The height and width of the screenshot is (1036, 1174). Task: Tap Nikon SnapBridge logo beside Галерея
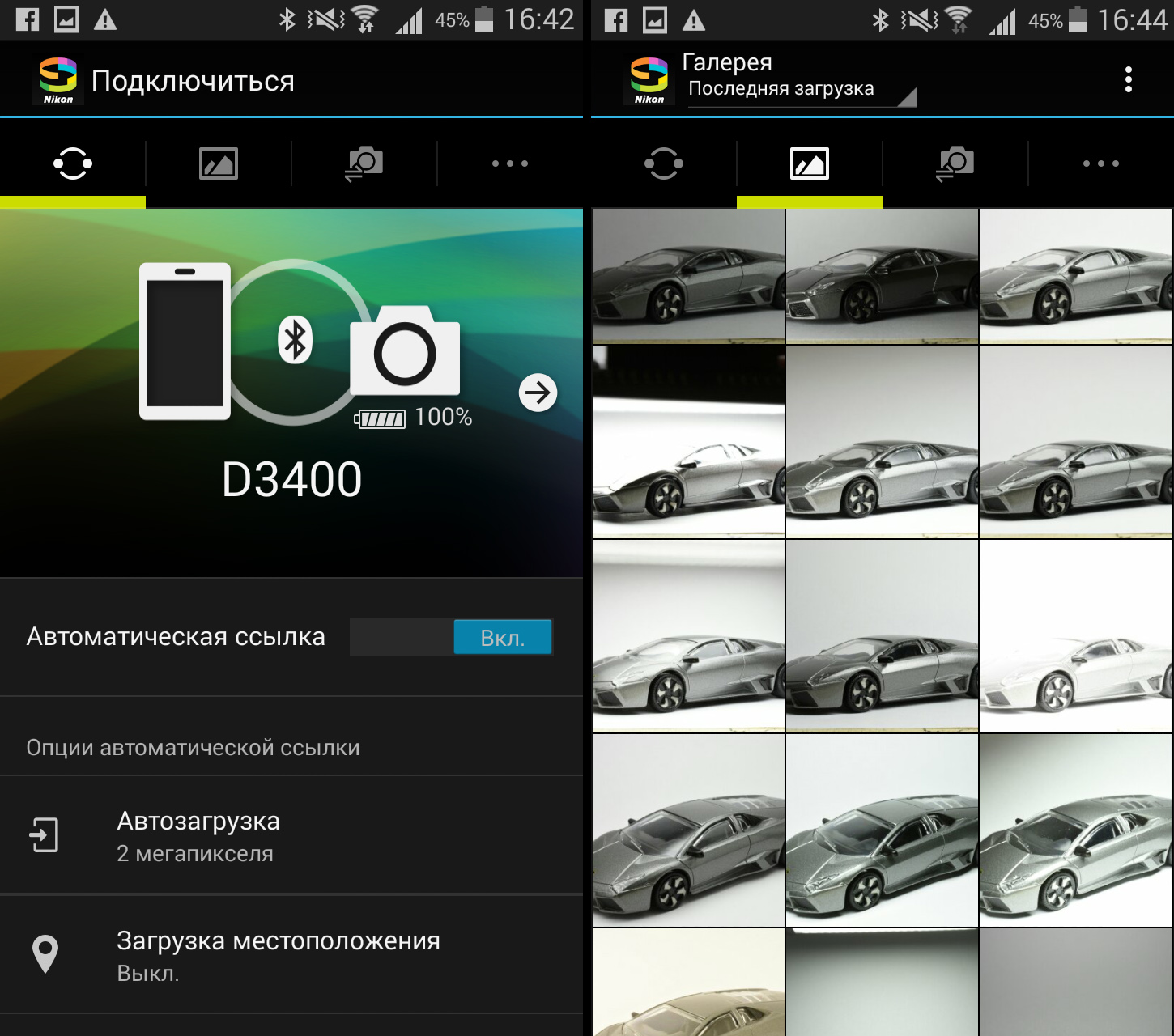click(649, 80)
